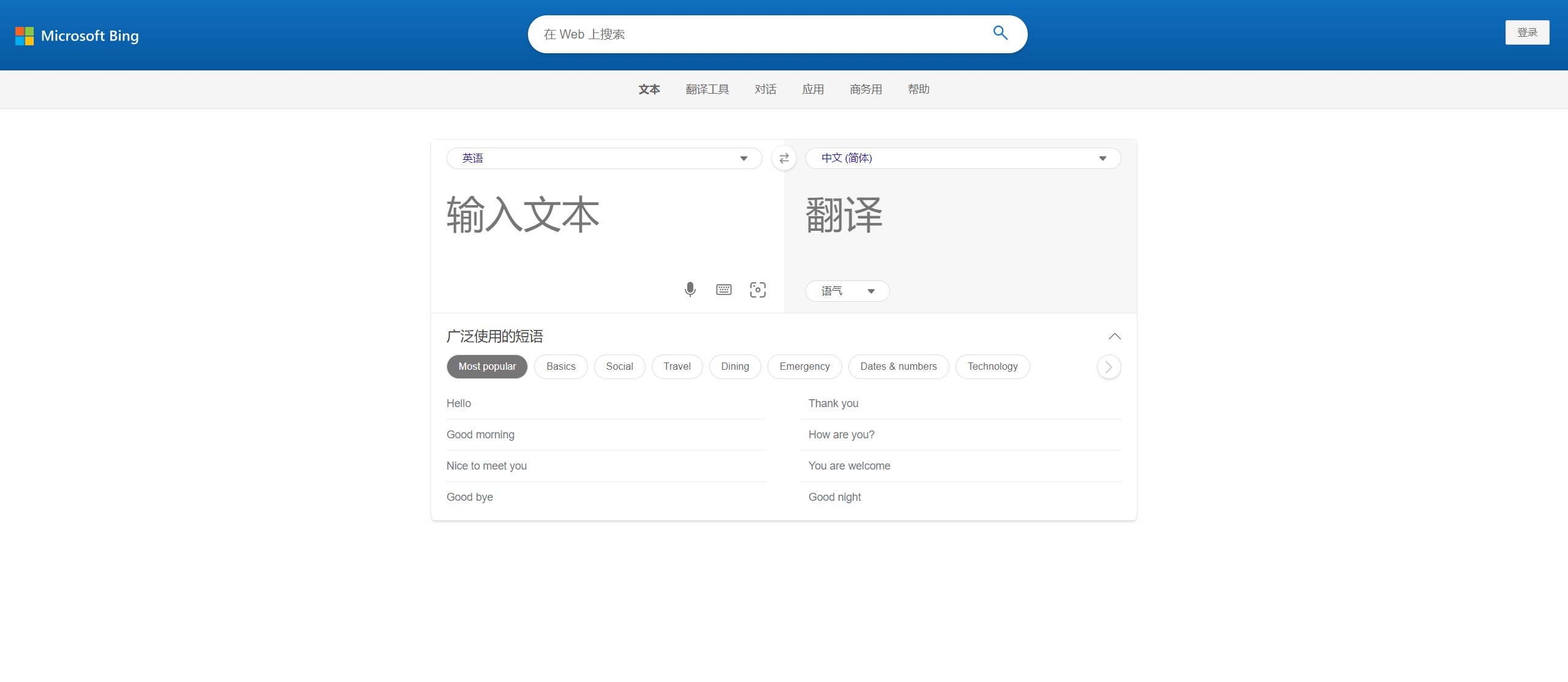Click the web search magnifier icon

(x=1000, y=33)
